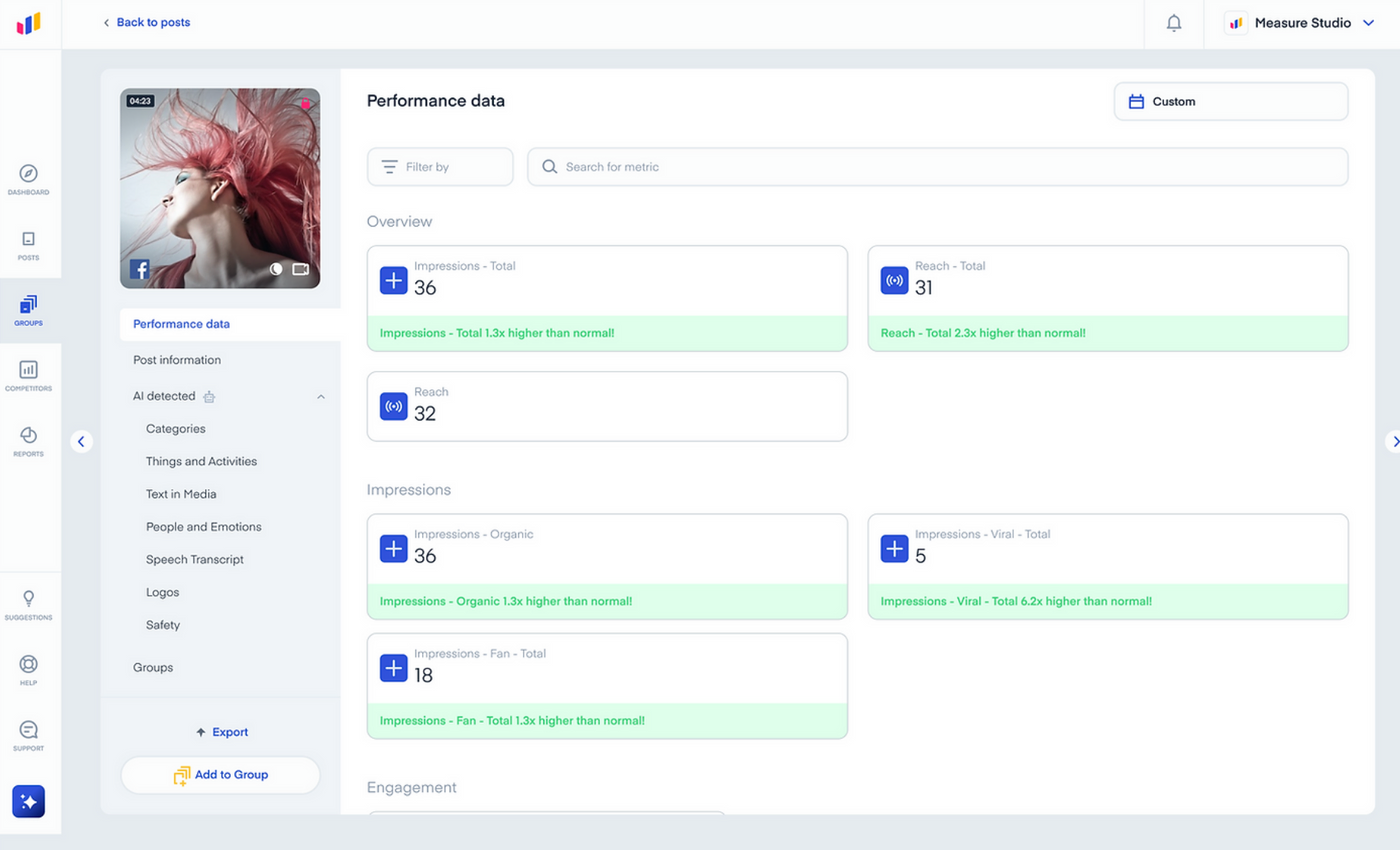This screenshot has width=1400, height=850.
Task: Click the video camera icon on the thumbnail
Action: pyautogui.click(x=300, y=269)
